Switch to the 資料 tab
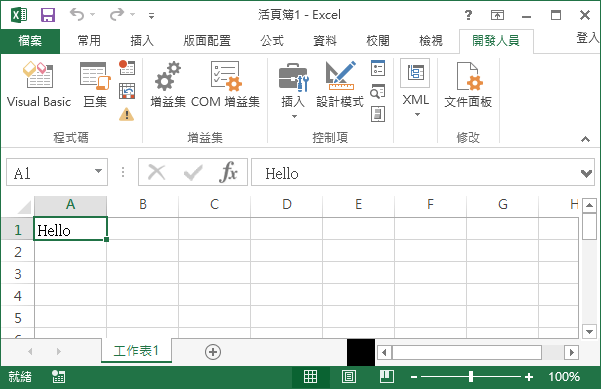The width and height of the screenshot is (601, 389). coord(325,40)
